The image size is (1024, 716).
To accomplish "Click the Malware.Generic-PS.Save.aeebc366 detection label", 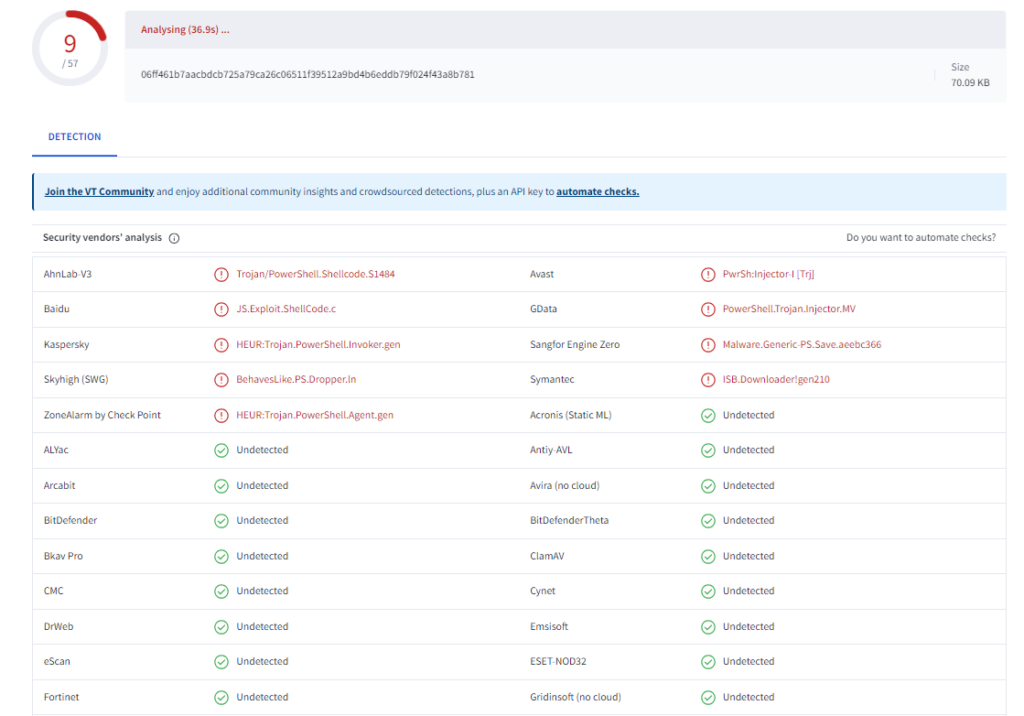I will click(x=802, y=345).
